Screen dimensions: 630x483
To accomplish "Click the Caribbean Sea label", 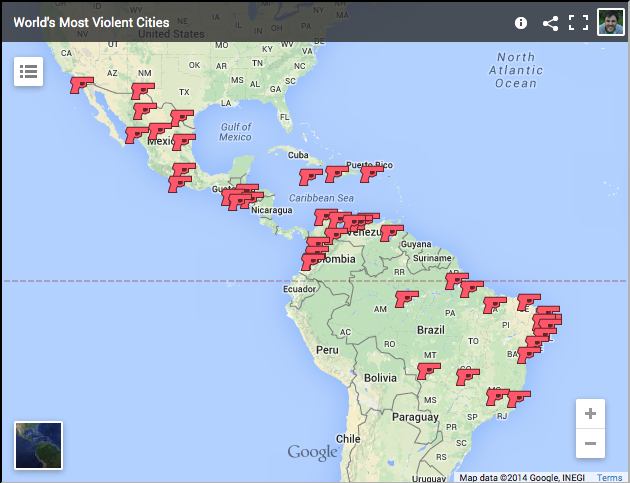I will coord(321,198).
